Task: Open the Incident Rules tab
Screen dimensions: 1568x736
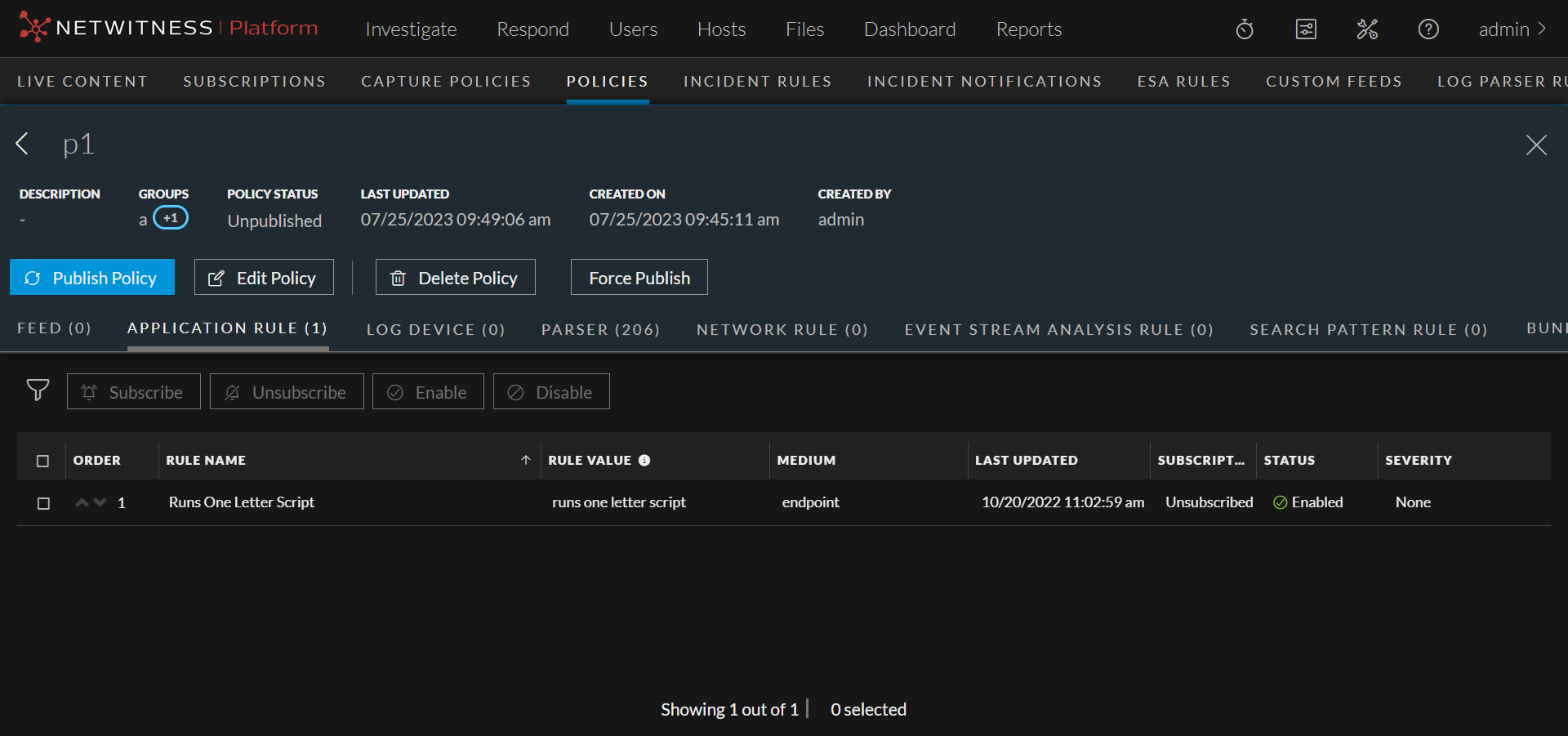Action: 757,82
